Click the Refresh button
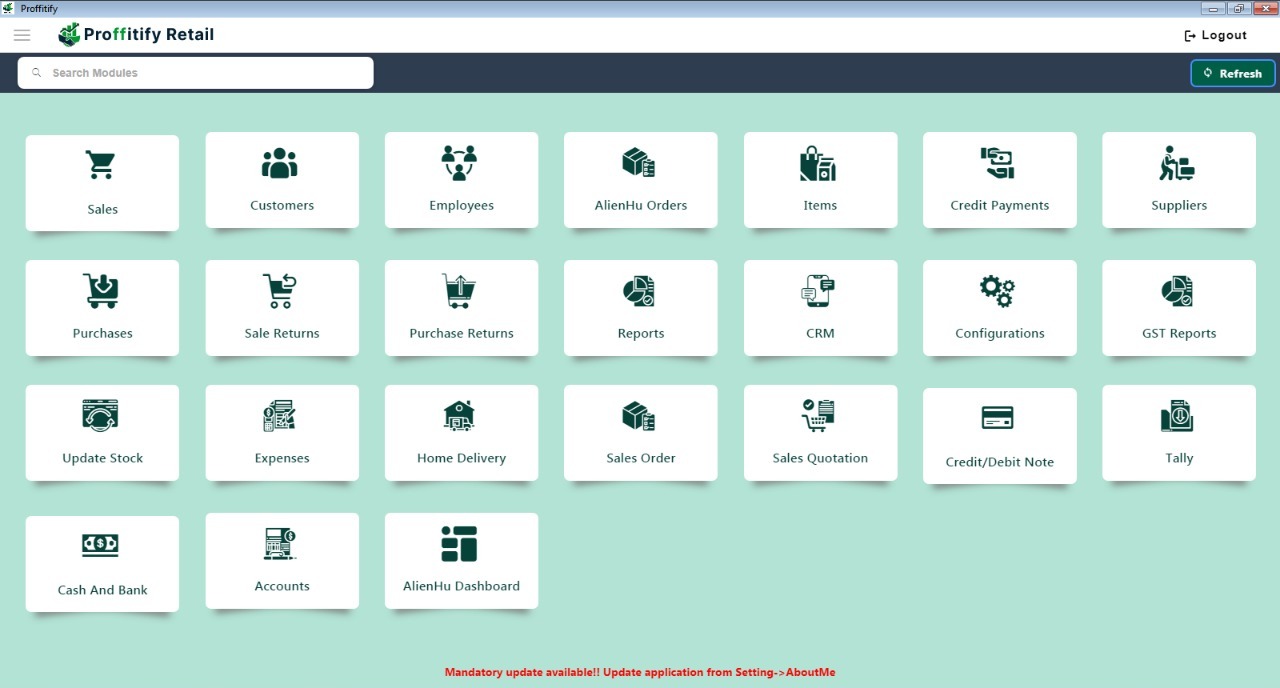Screen dimensions: 1280x688 click(1233, 73)
